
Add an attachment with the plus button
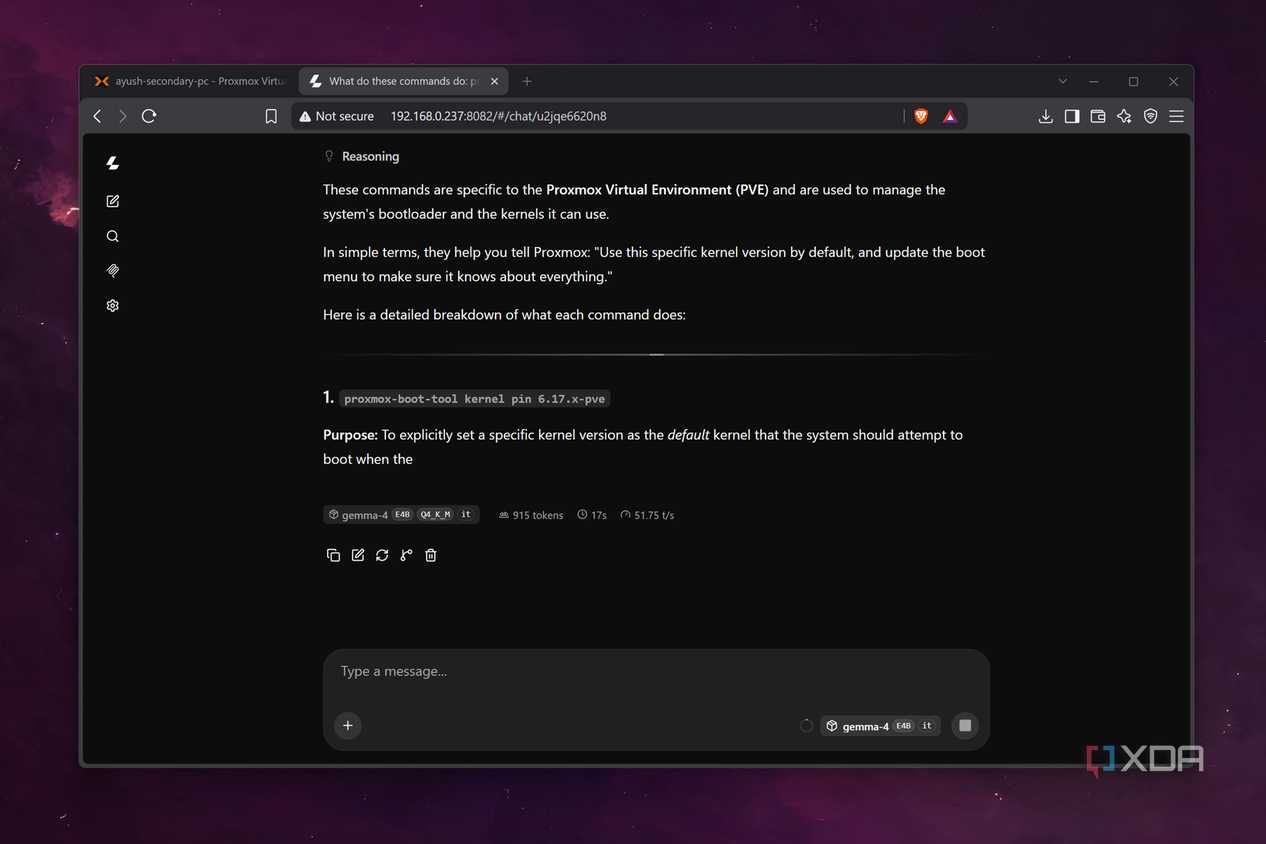click(348, 726)
